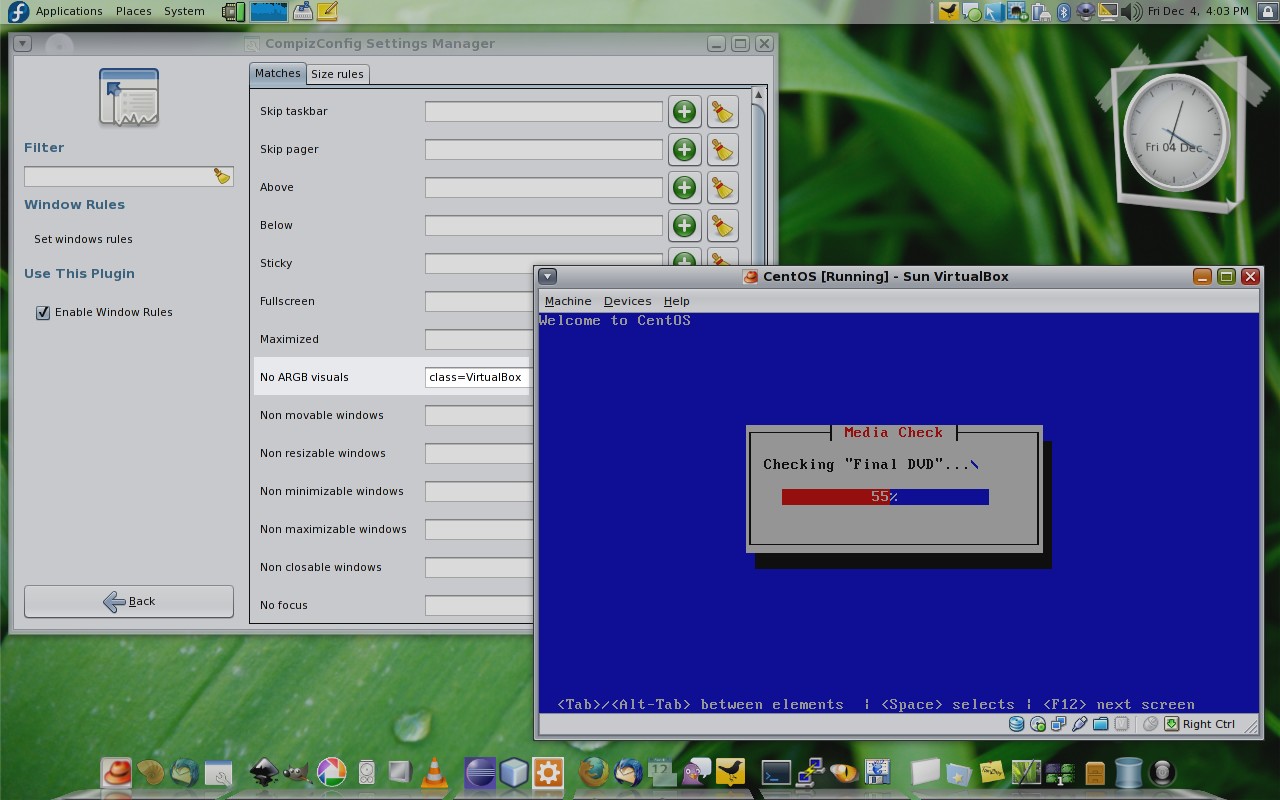The image size is (1280, 800).
Task: Click the desktop analog clock widget
Action: 1175,135
